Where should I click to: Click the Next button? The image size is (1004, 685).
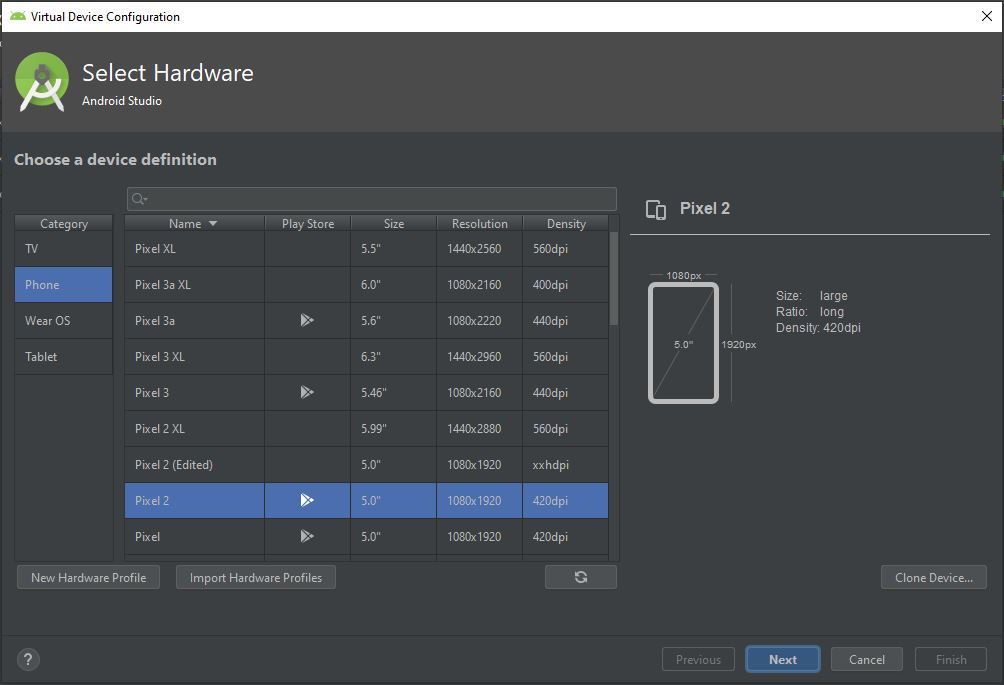(x=782, y=659)
